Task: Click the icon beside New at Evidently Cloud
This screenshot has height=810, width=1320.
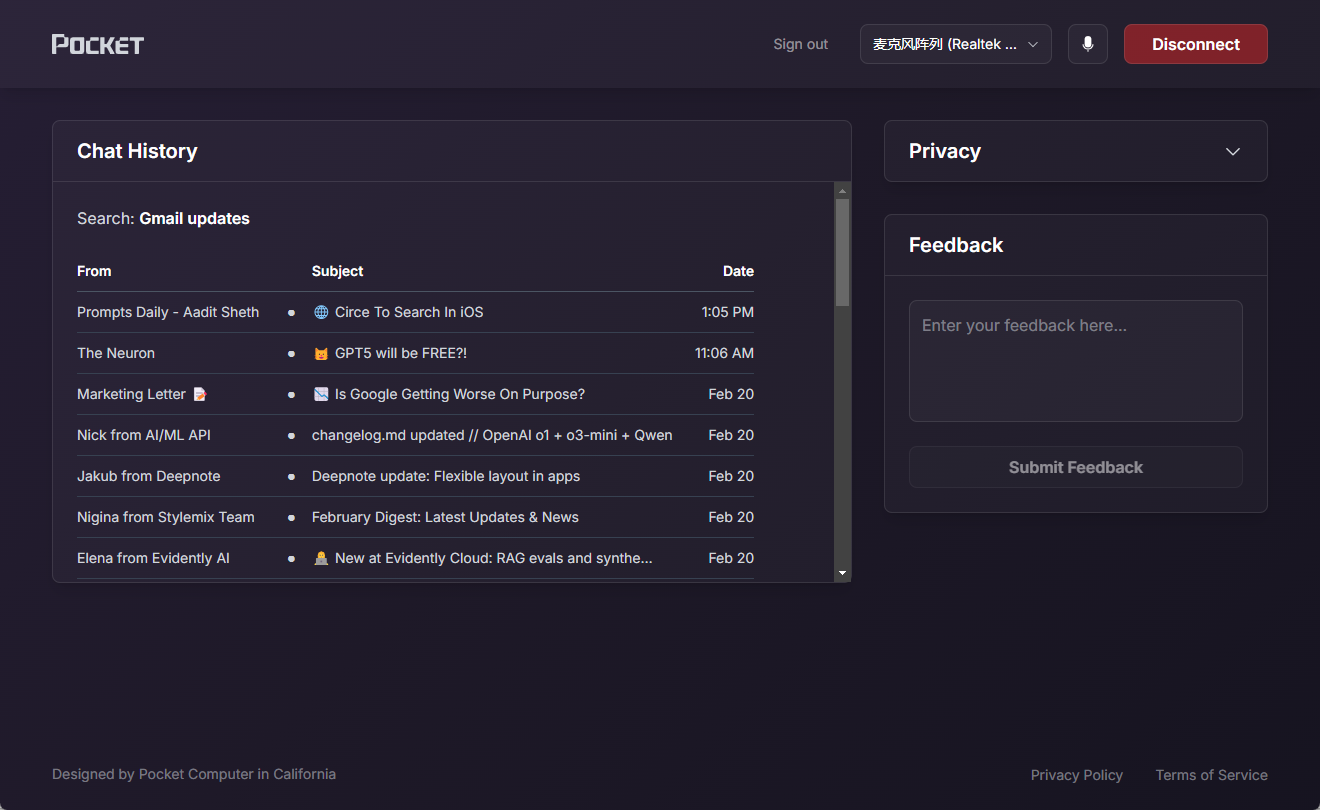Action: [x=321, y=558]
